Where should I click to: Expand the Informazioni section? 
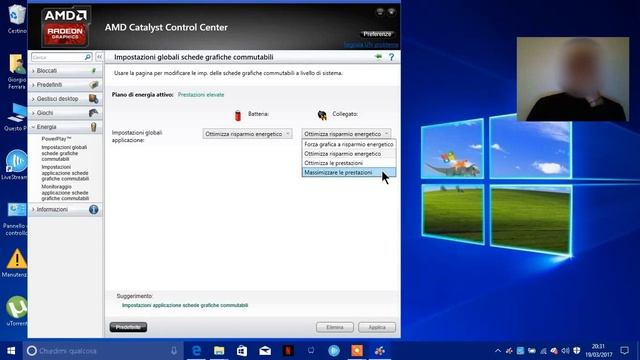65,209
